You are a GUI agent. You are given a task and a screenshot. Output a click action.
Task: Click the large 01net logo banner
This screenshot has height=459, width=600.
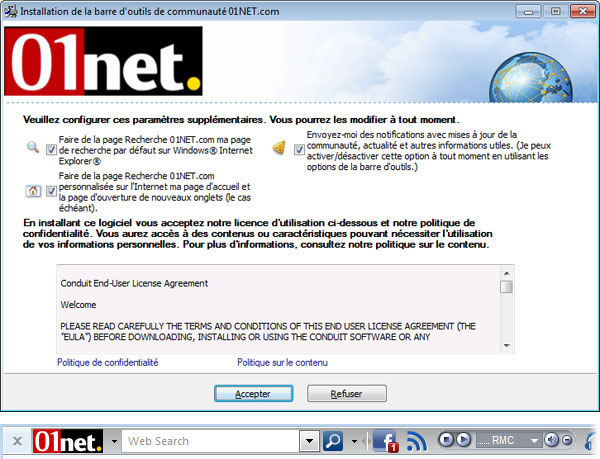click(x=103, y=61)
